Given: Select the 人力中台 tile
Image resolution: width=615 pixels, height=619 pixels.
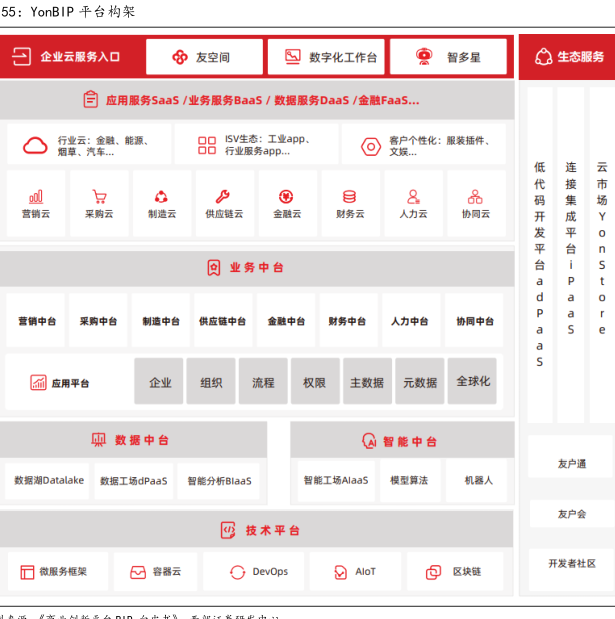Looking at the screenshot, I should click(411, 321).
